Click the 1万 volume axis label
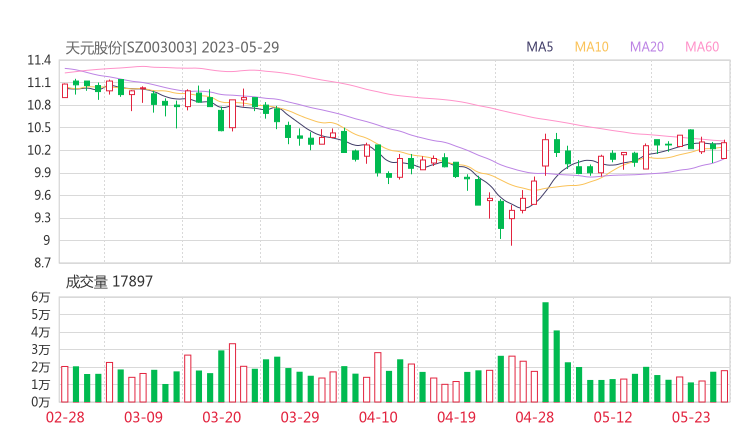Viewport: 740px width, 440px height. [x=41, y=385]
